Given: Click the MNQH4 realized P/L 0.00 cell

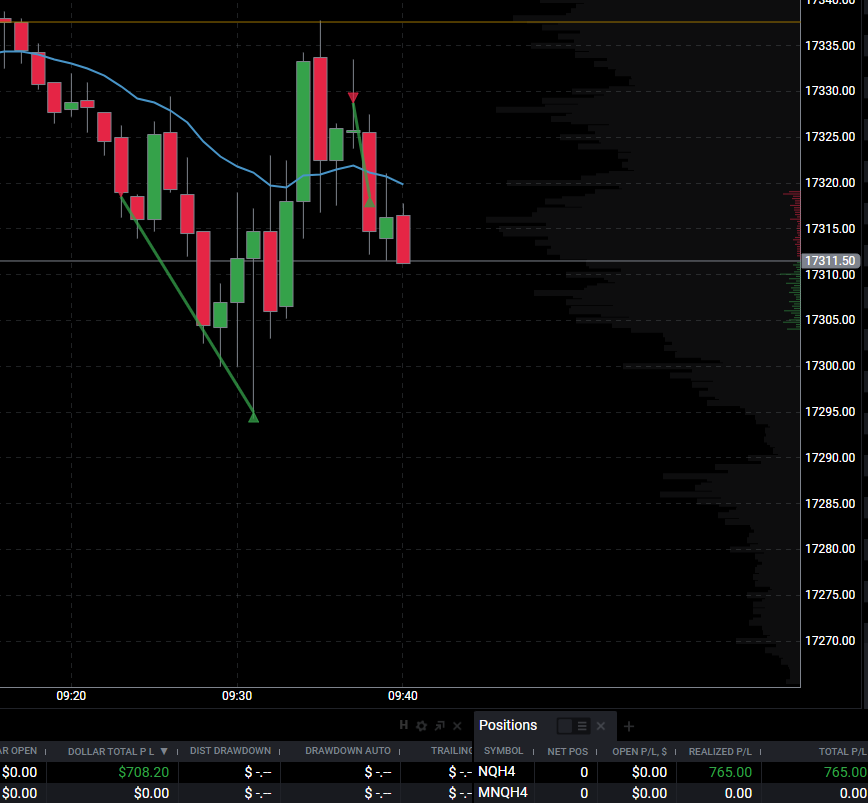Looking at the screenshot, I should pyautogui.click(x=738, y=793).
